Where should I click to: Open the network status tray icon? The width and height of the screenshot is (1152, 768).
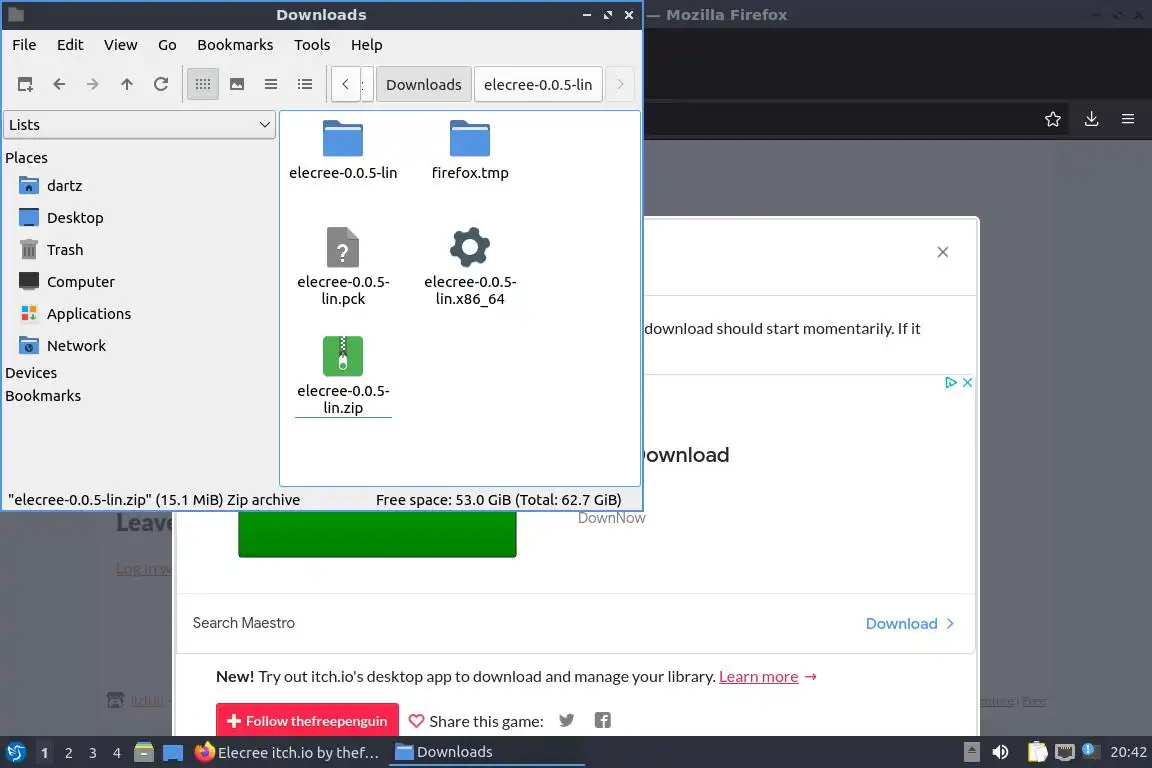tap(1065, 753)
